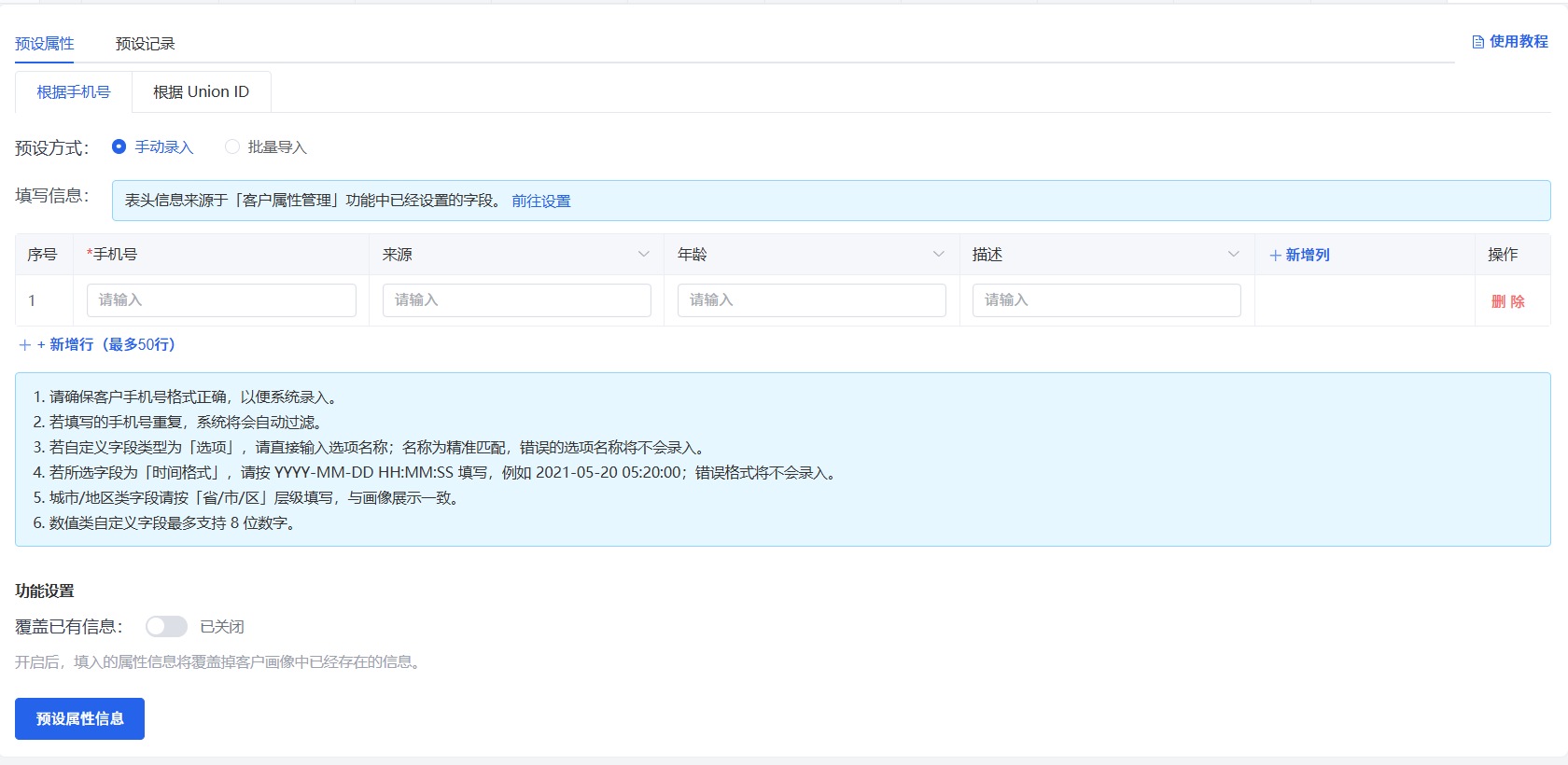Expand the 来源 column dropdown

pyautogui.click(x=643, y=255)
